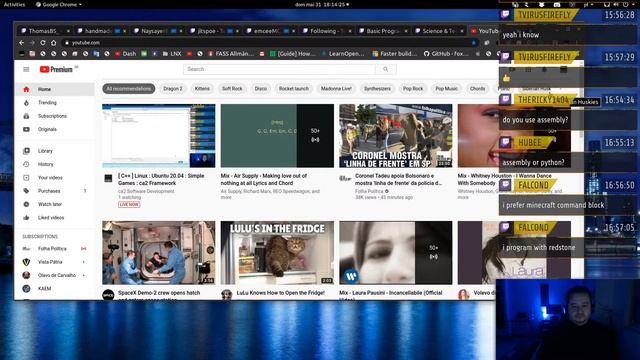Open Your videos in sidebar
Viewport: 640px width, 360px height.
click(x=55, y=178)
